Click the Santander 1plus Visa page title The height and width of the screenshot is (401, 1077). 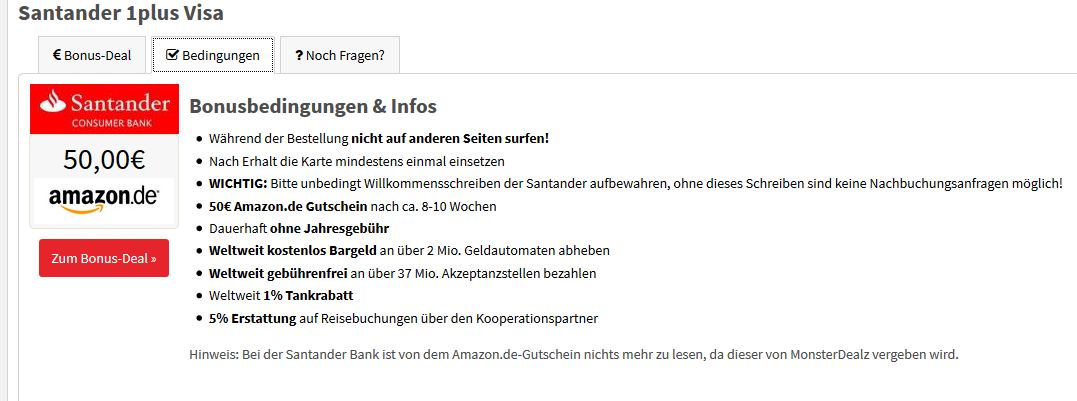pos(121,13)
